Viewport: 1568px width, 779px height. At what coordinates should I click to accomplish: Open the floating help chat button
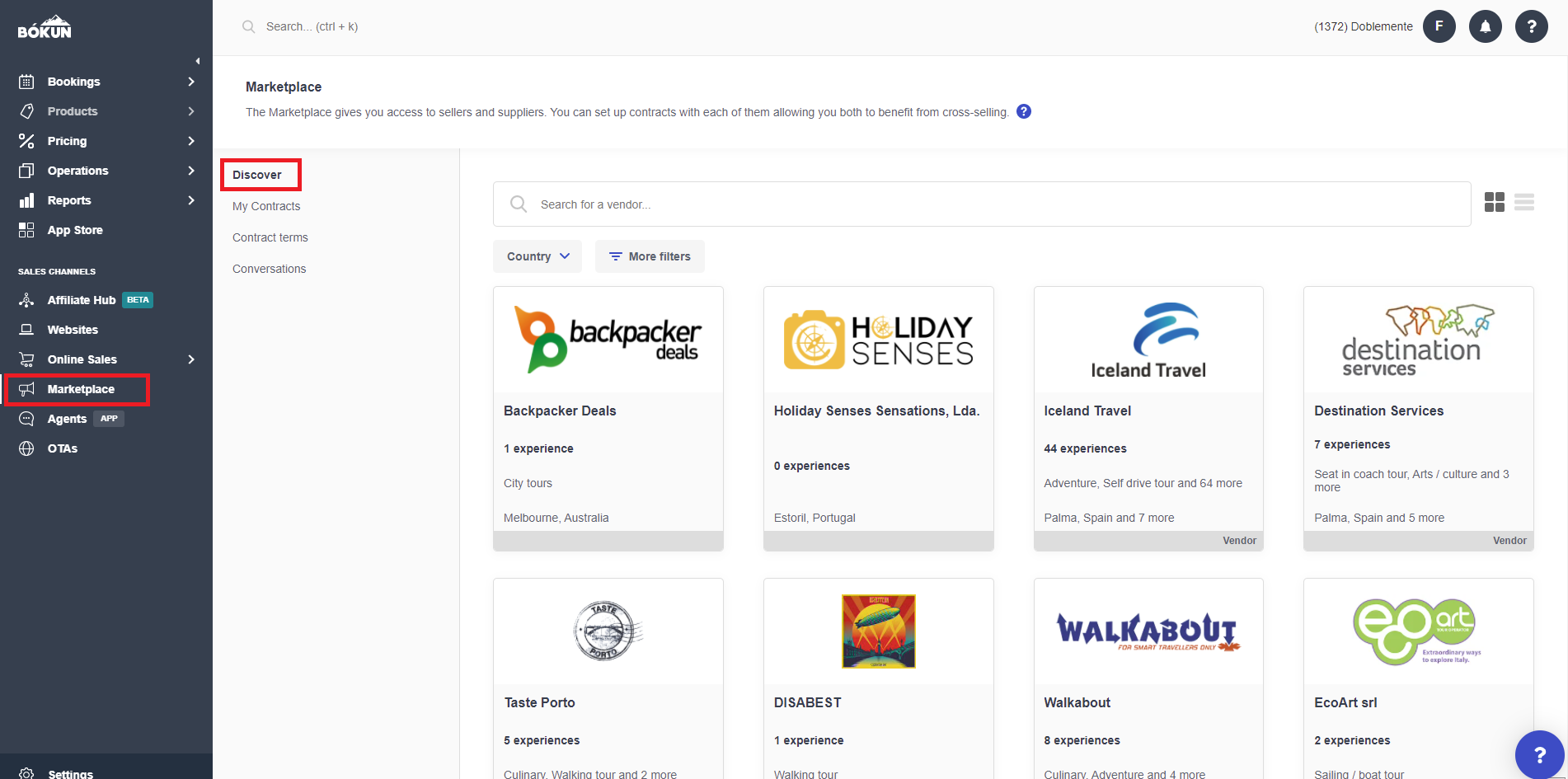tap(1539, 754)
